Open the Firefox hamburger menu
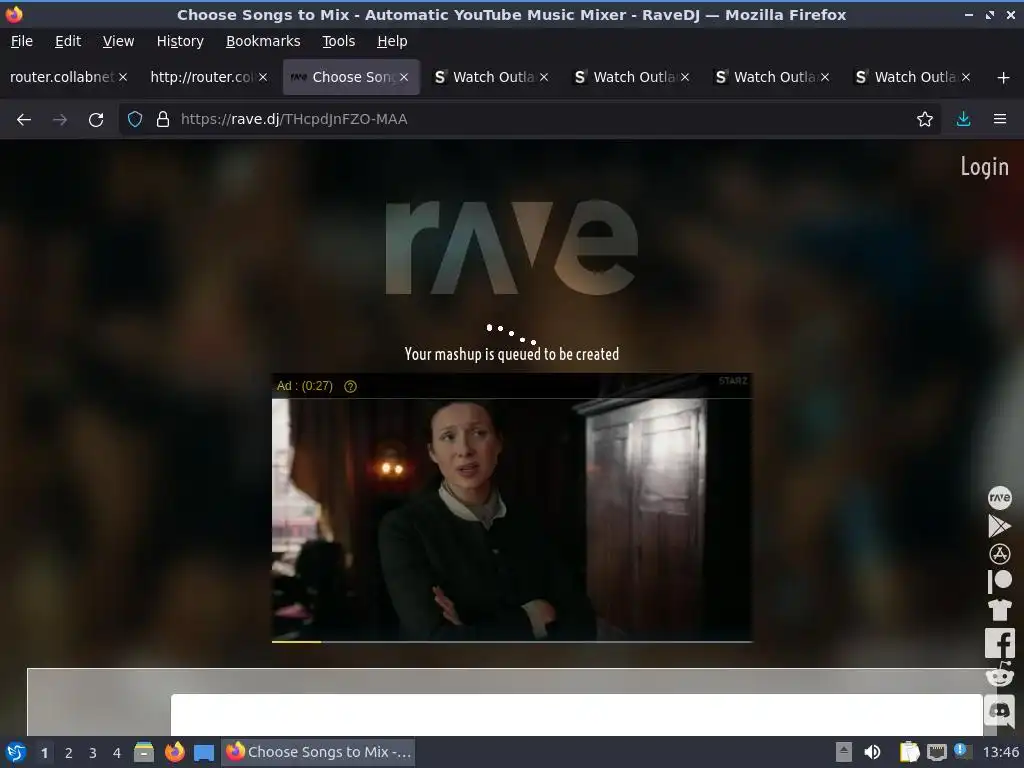 click(x=1000, y=119)
